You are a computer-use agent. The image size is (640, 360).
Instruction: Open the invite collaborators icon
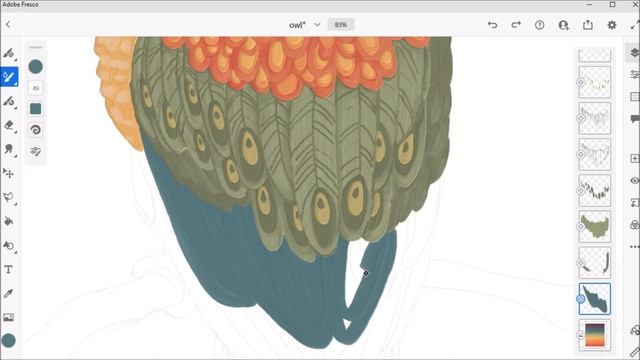(564, 25)
